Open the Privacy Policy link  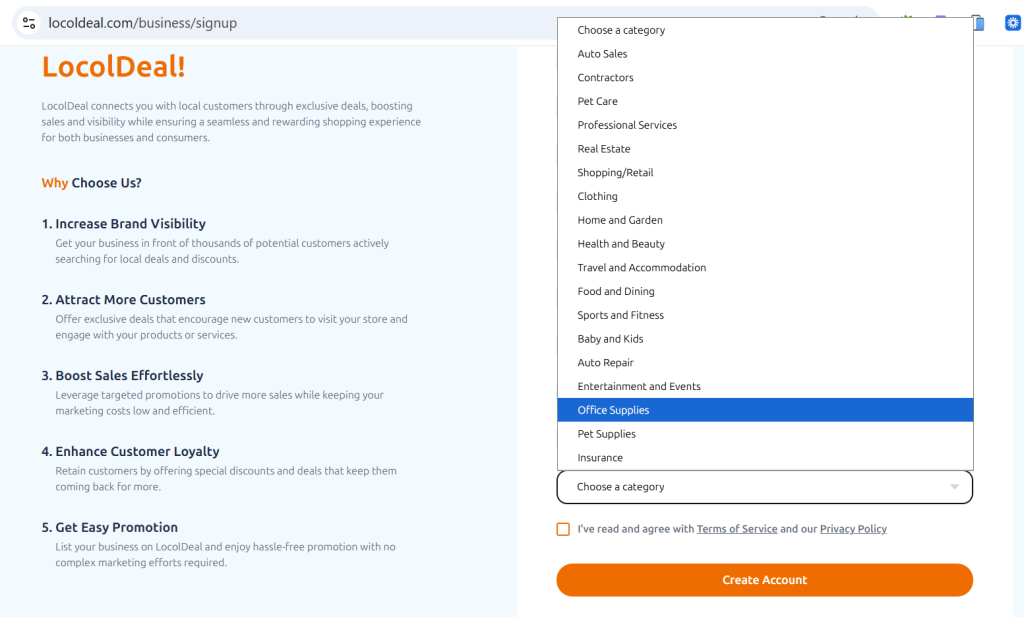[853, 529]
